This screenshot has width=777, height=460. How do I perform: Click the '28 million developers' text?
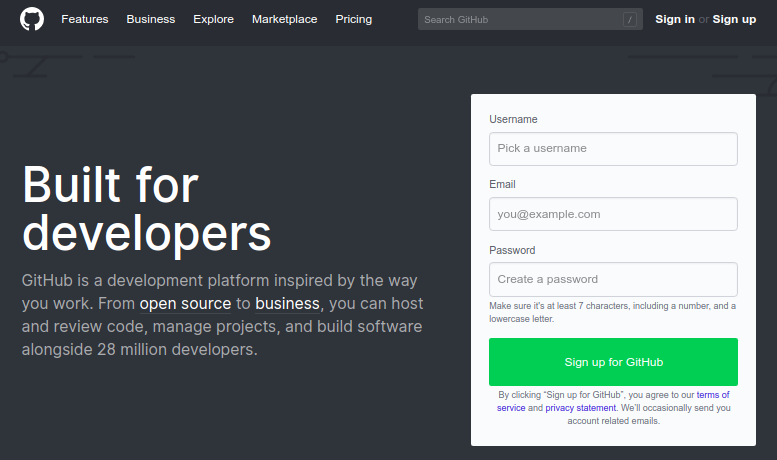[x=177, y=349]
